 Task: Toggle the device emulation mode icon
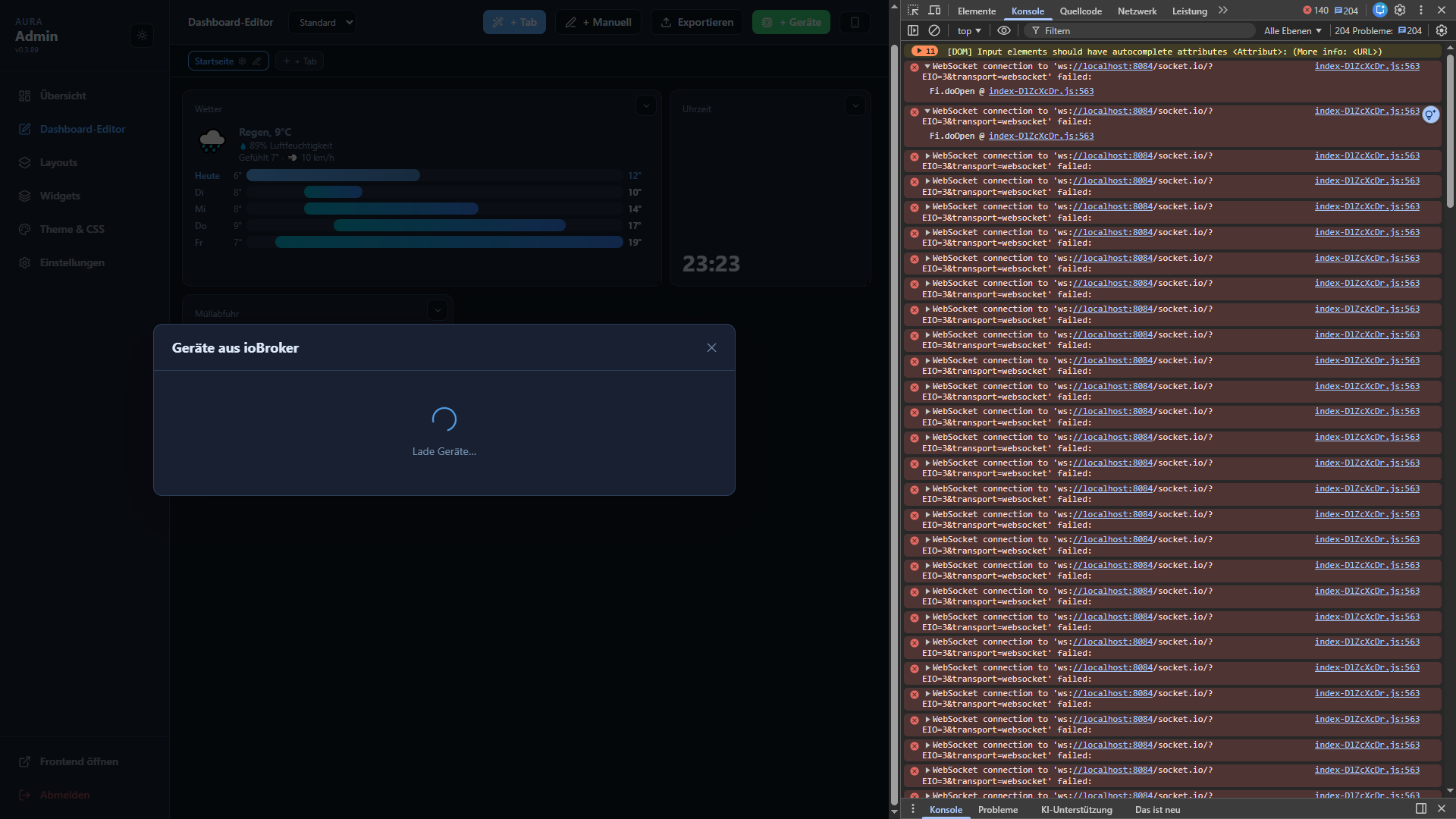coord(934,11)
